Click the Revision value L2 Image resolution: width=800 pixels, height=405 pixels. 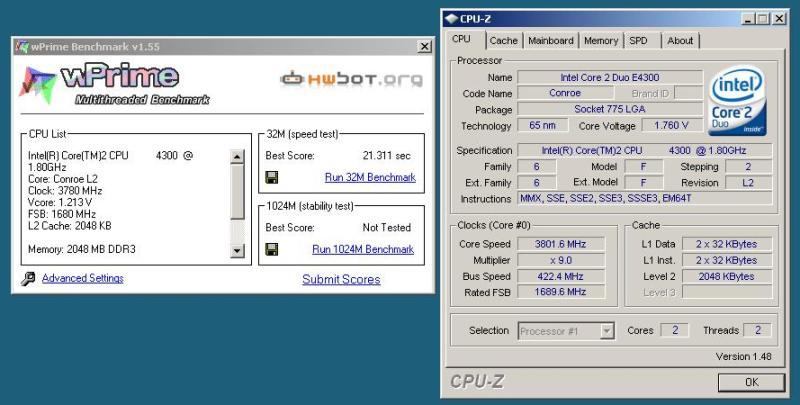coord(748,183)
